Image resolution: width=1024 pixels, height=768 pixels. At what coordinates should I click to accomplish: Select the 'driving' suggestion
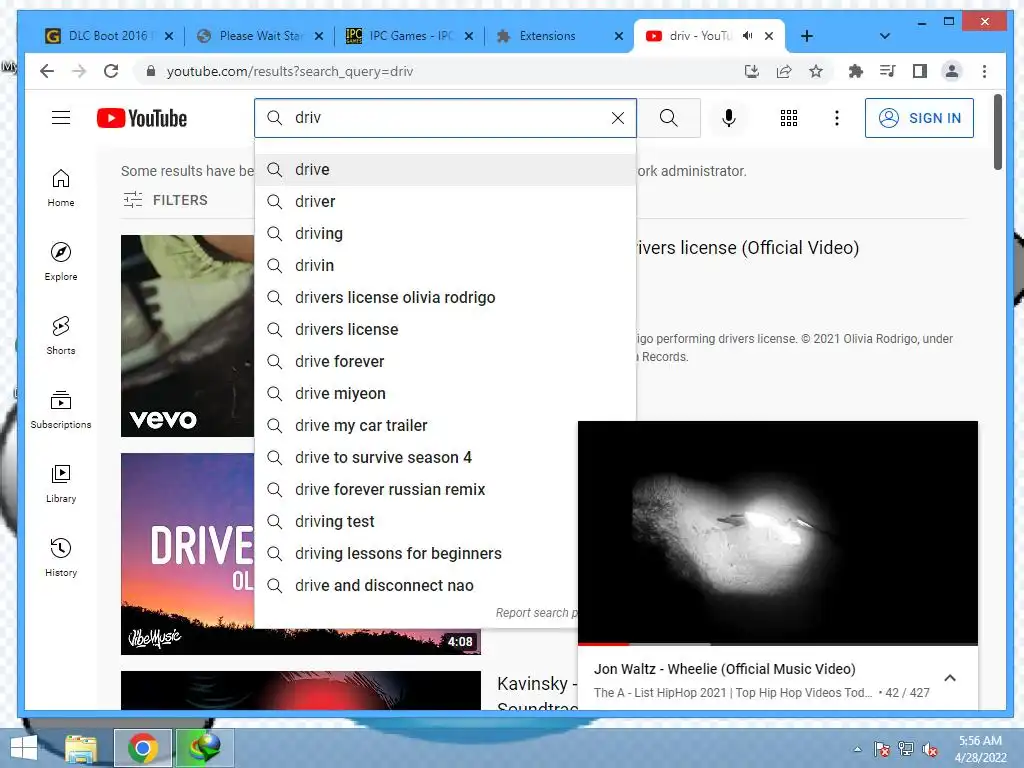pyautogui.click(x=445, y=234)
